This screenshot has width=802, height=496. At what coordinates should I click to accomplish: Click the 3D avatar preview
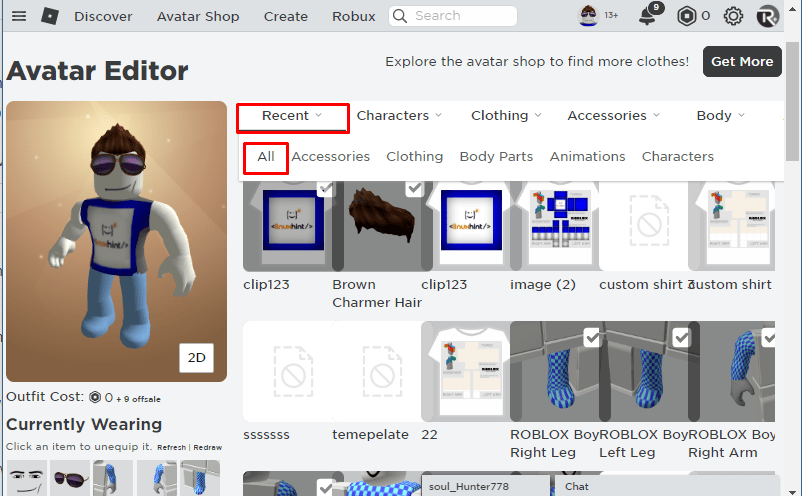pyautogui.click(x=116, y=241)
